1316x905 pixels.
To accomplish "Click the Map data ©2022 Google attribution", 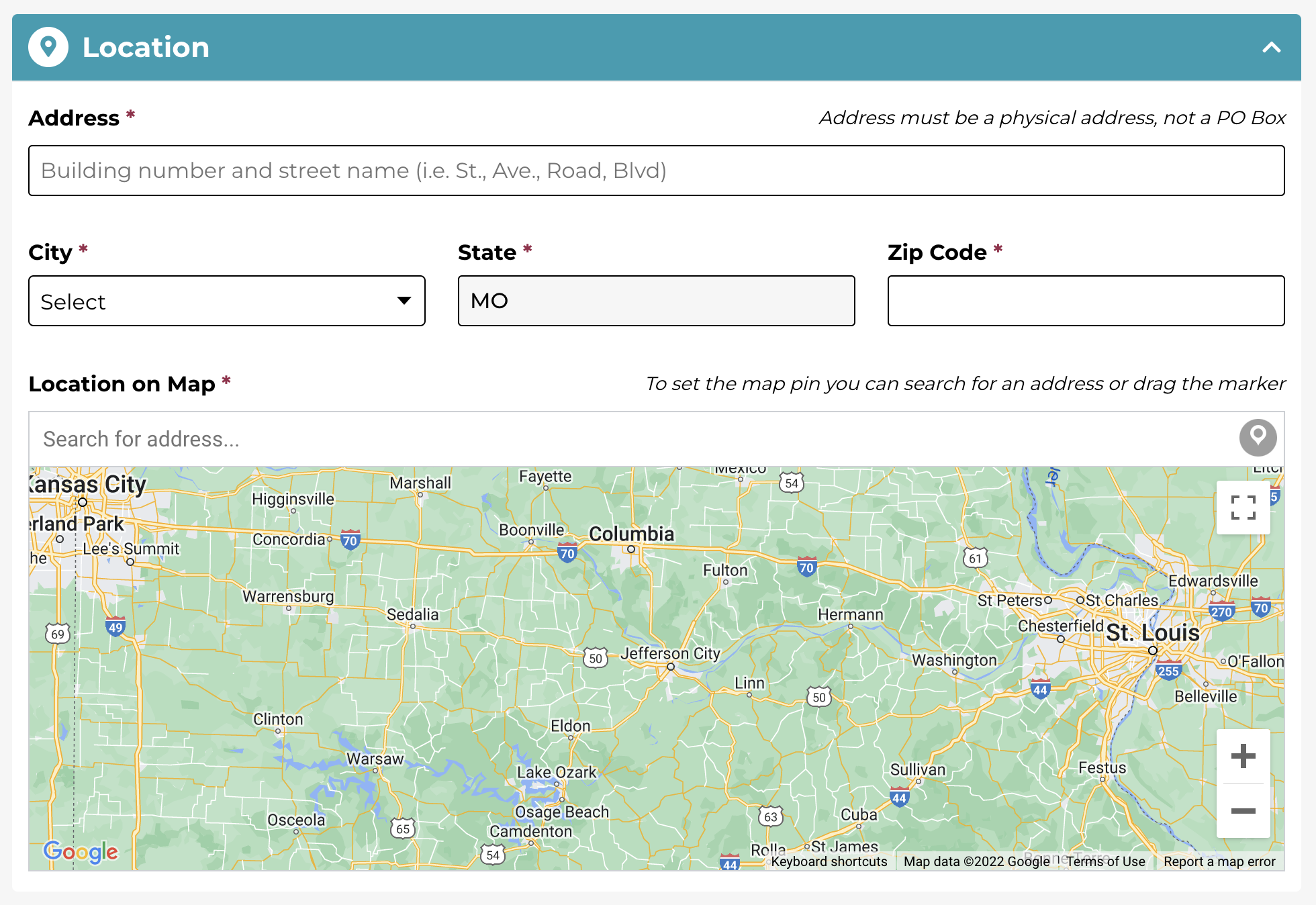I will 979,861.
